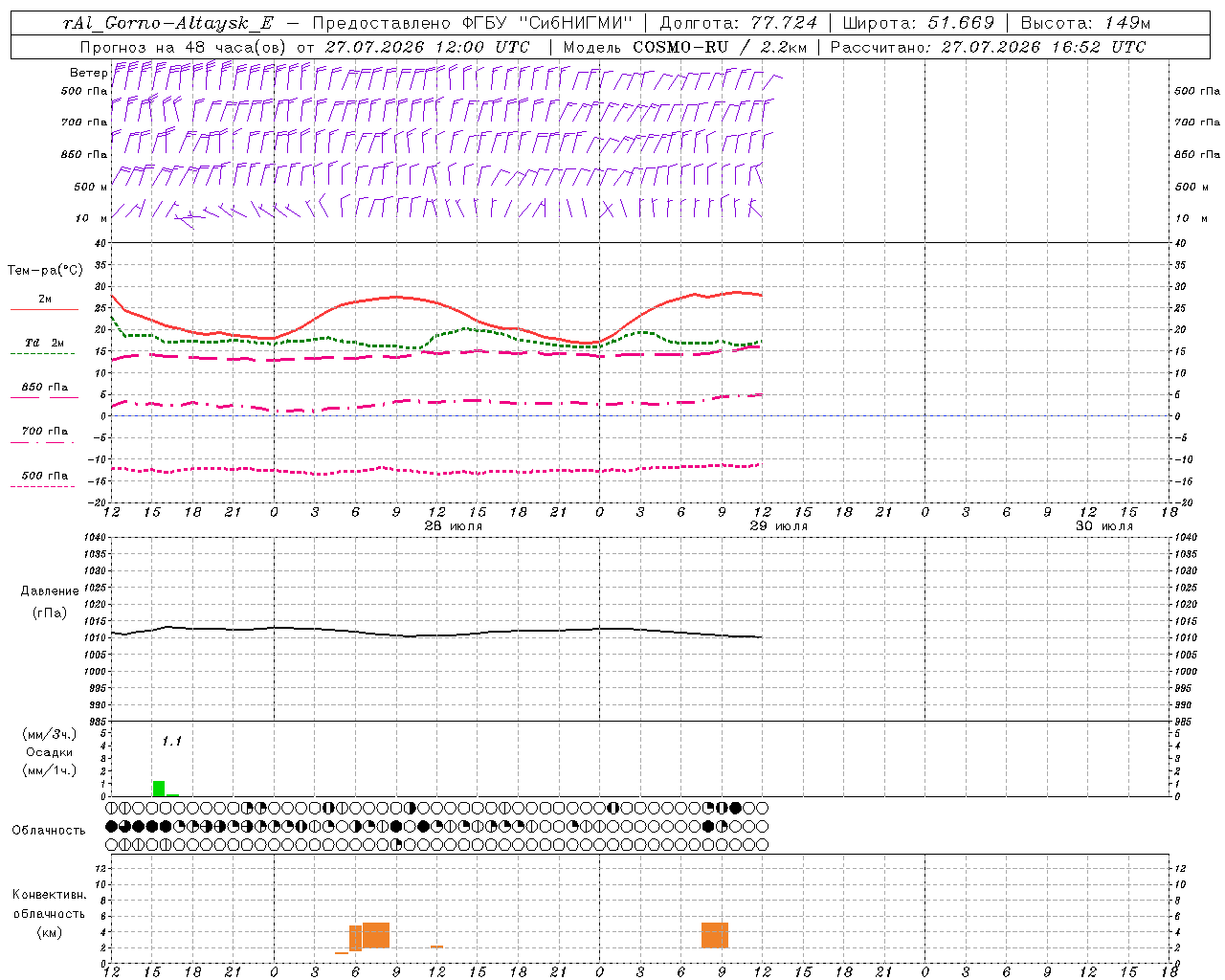Image resolution: width=1225 pixels, height=980 pixels.
Task: Click the large orange convective bar on 28 июля
Action: [x=376, y=935]
